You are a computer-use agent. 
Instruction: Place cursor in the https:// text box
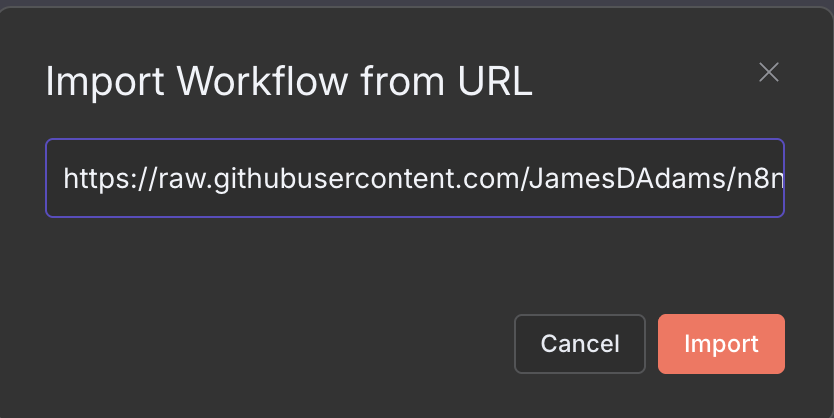[415, 178]
